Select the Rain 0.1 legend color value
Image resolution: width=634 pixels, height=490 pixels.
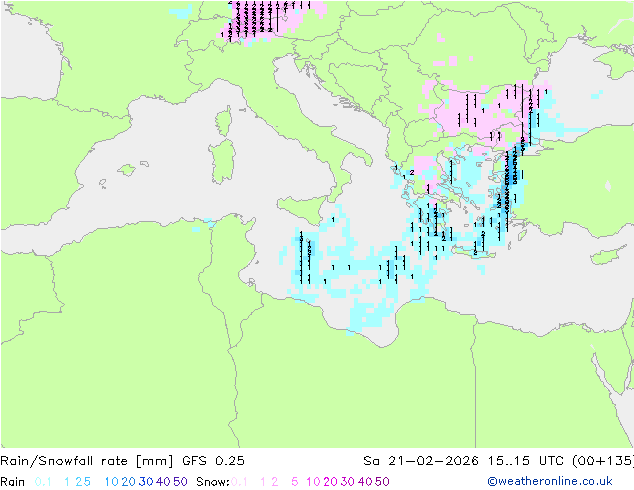43,482
